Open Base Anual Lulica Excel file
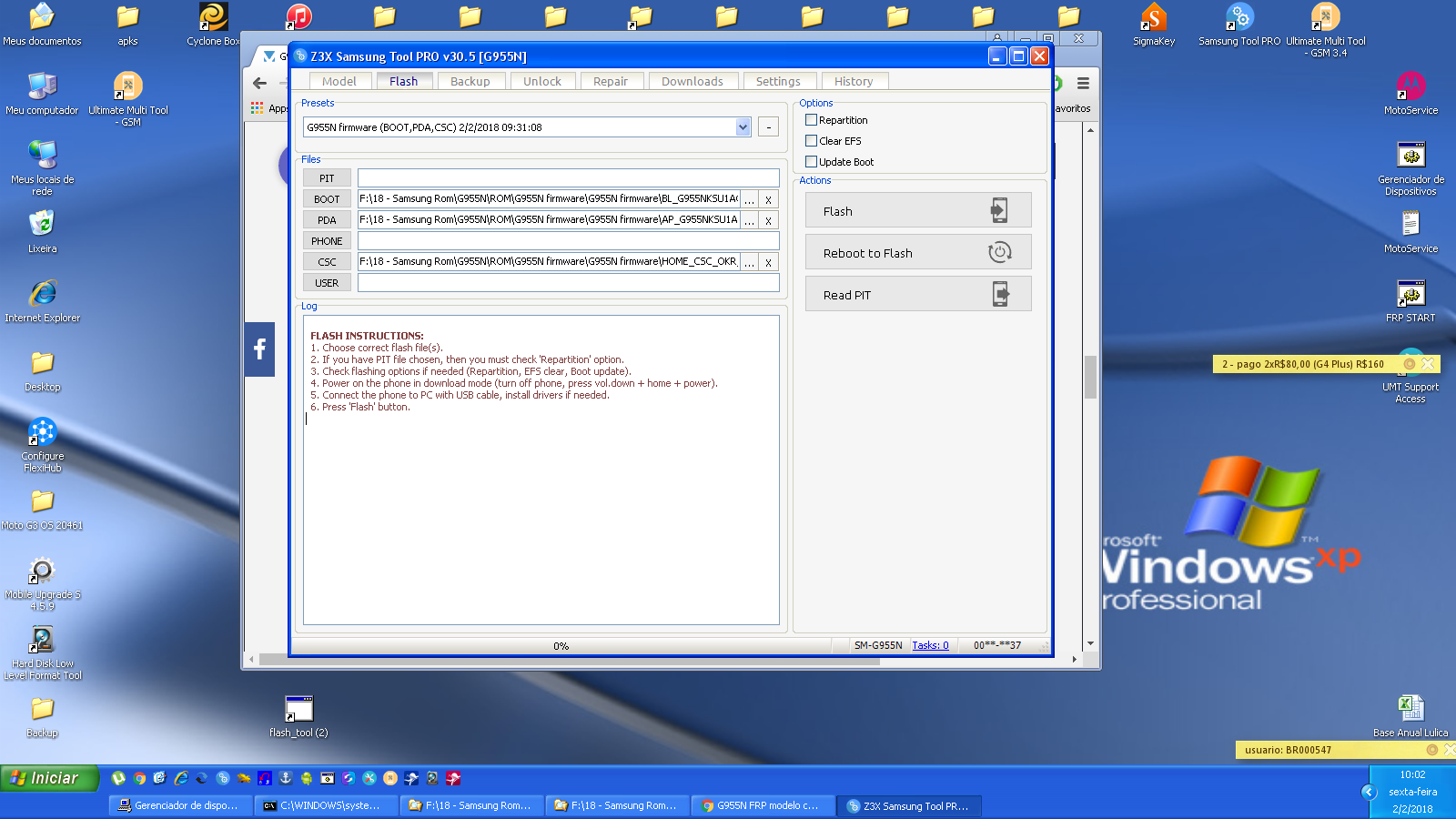This screenshot has height=819, width=1456. point(1410,716)
